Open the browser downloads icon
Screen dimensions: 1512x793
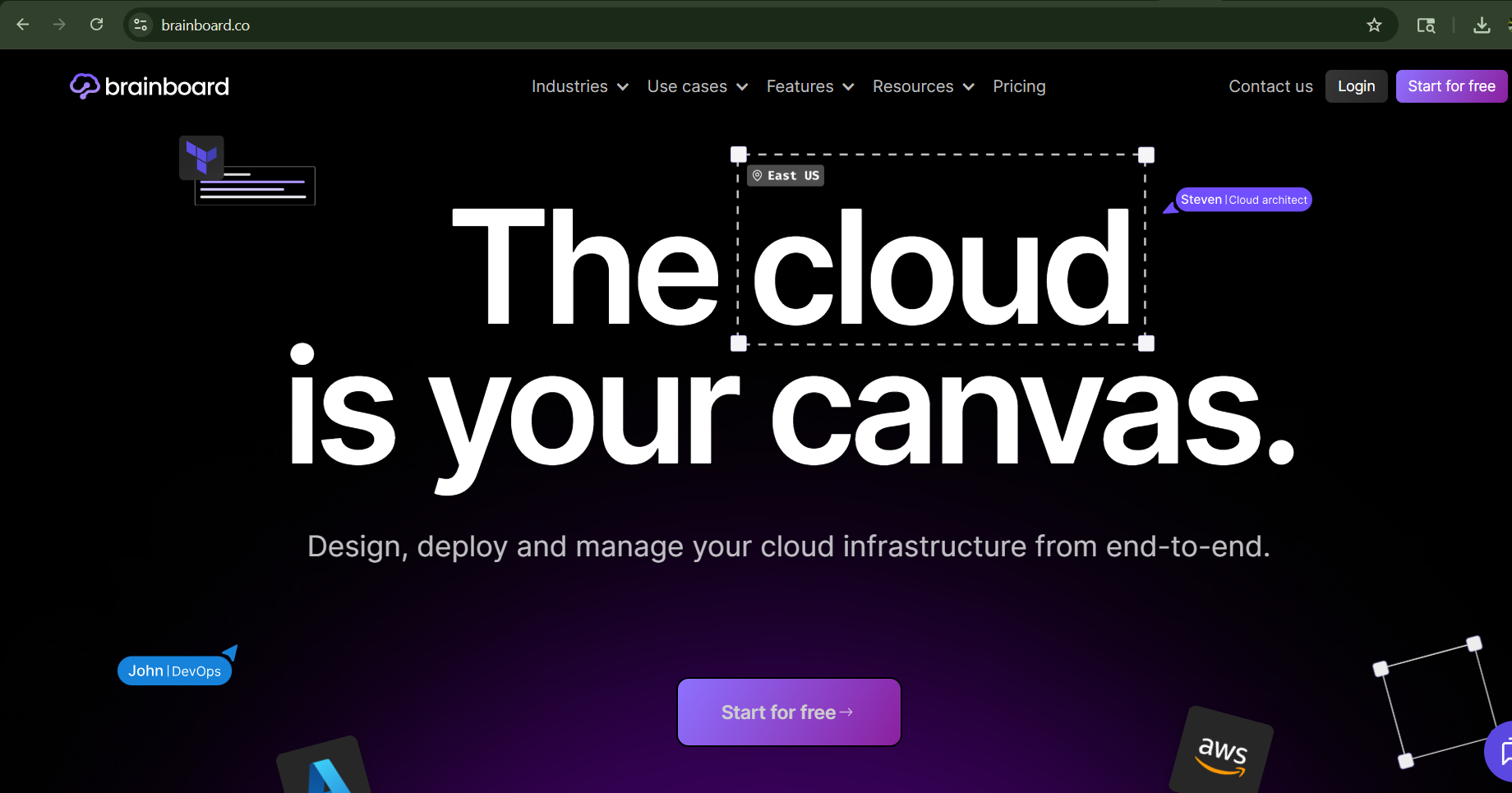(1482, 25)
